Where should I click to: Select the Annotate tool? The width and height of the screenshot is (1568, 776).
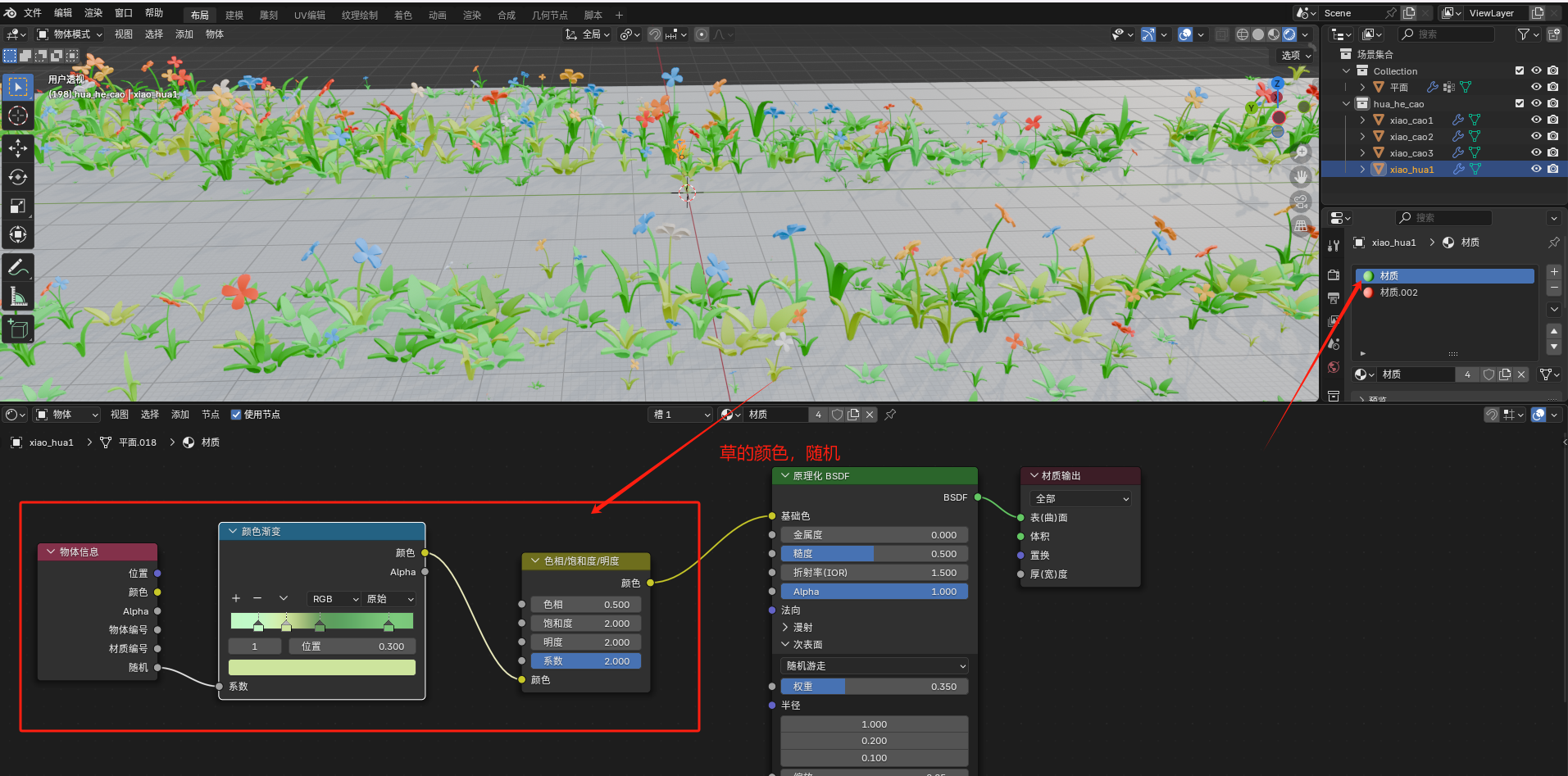tap(18, 267)
